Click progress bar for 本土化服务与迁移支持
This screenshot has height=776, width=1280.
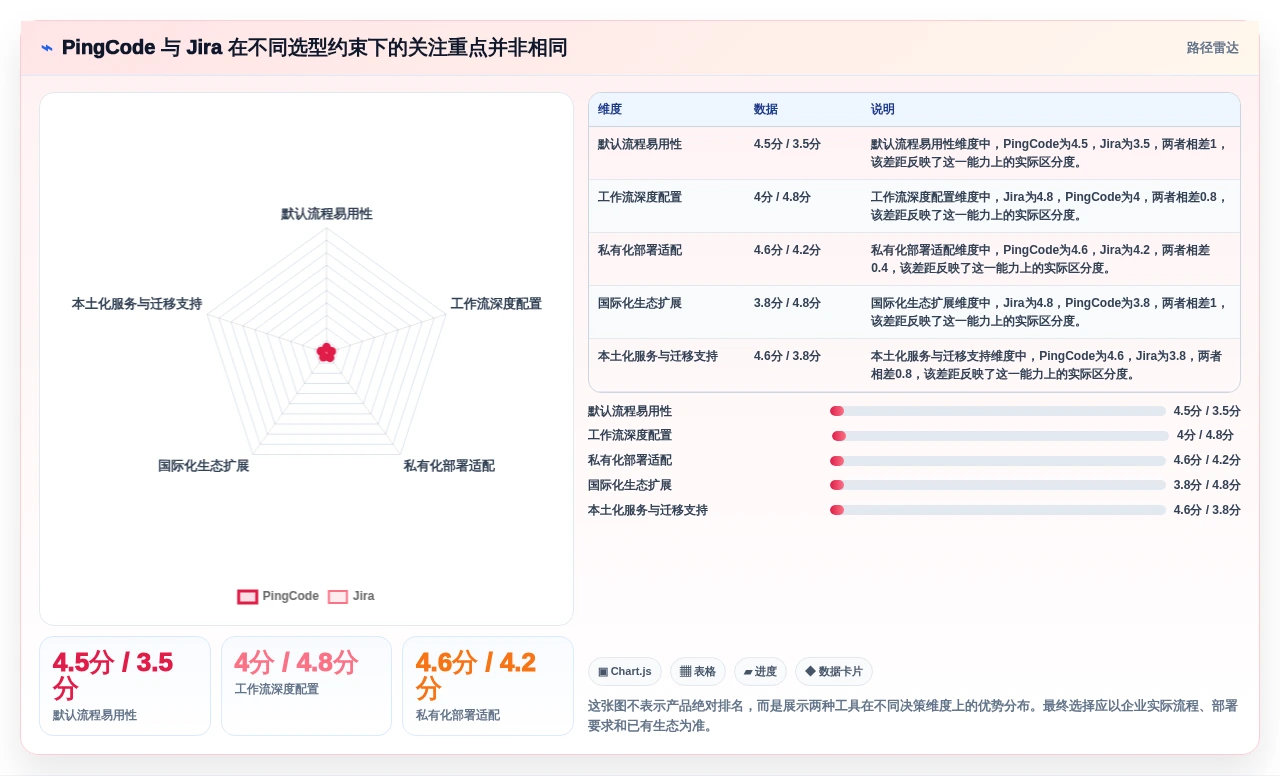(997, 510)
